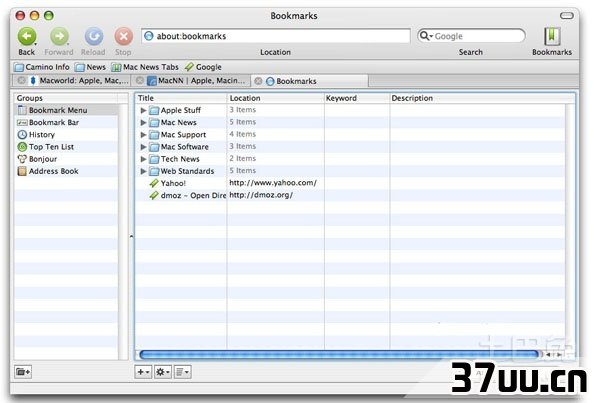This screenshot has height=403, width=600.
Task: Select the Mac Software folder icon
Action: coord(154,147)
